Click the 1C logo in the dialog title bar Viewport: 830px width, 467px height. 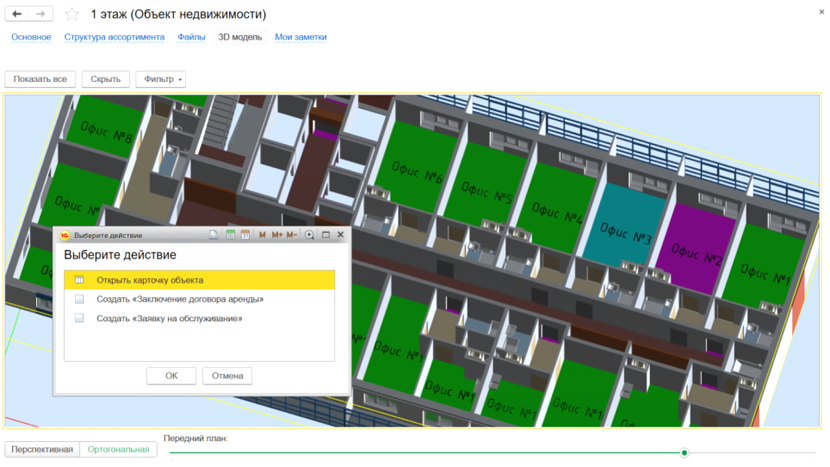(x=65, y=235)
